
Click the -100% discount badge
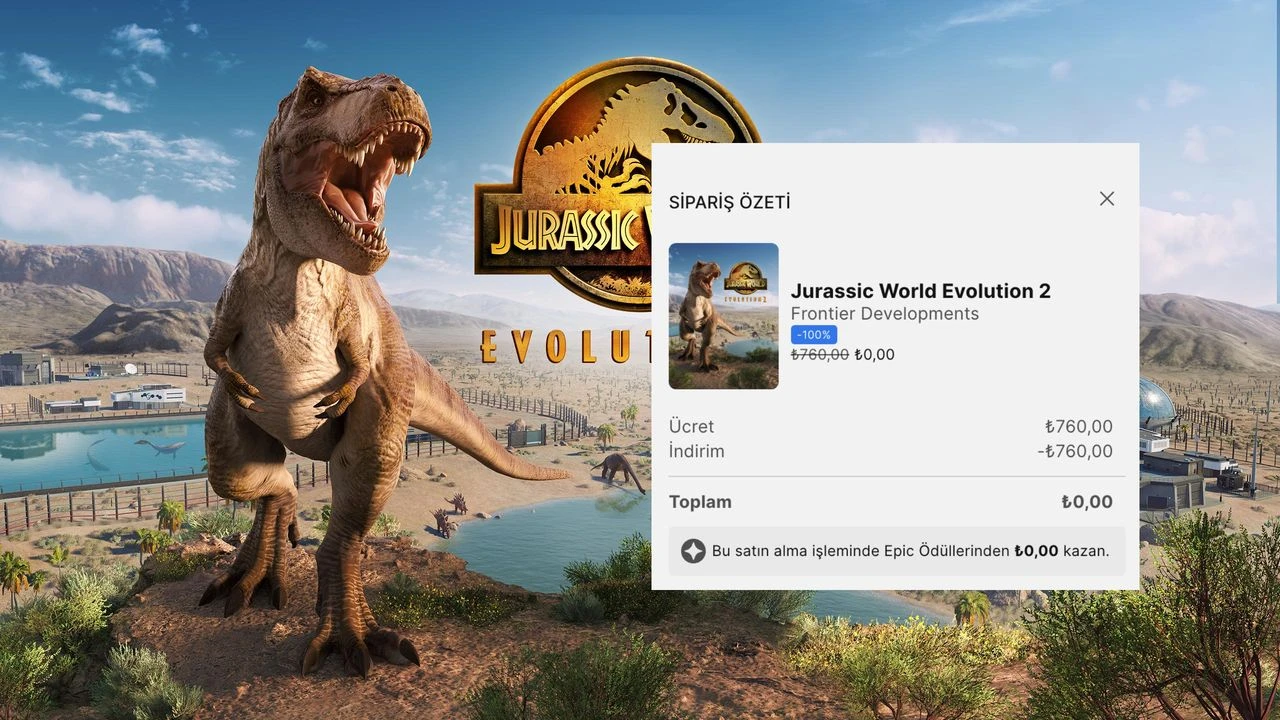tap(813, 335)
